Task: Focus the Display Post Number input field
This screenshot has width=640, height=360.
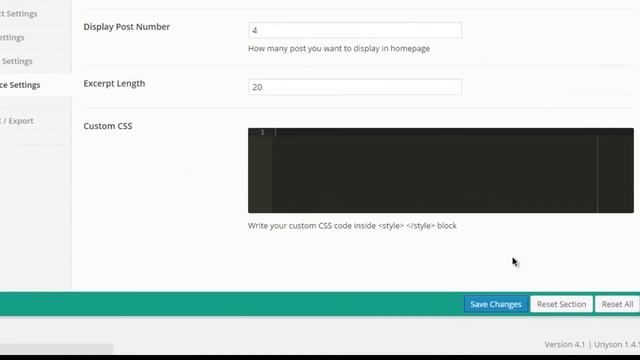Action: click(355, 30)
